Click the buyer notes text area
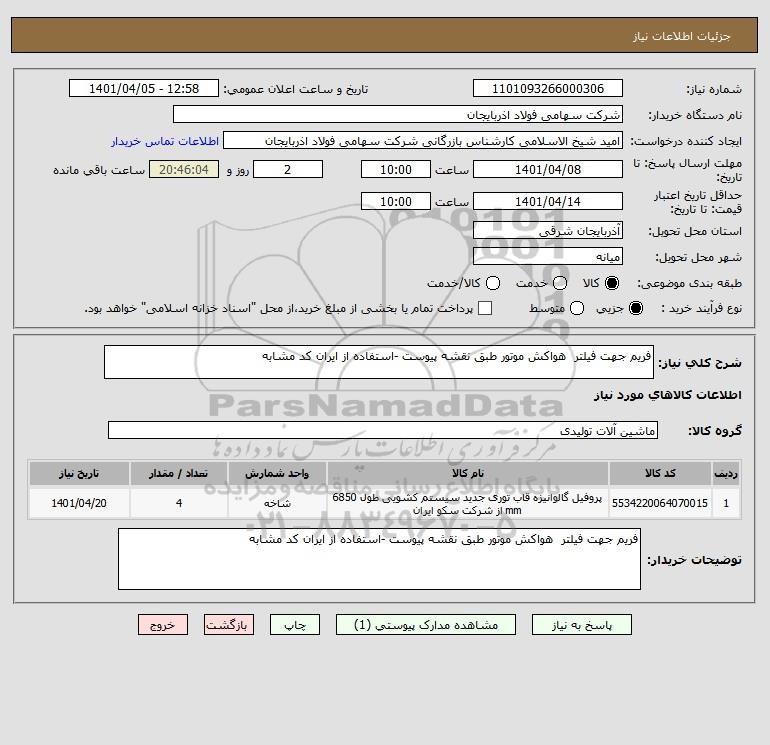 (x=379, y=559)
